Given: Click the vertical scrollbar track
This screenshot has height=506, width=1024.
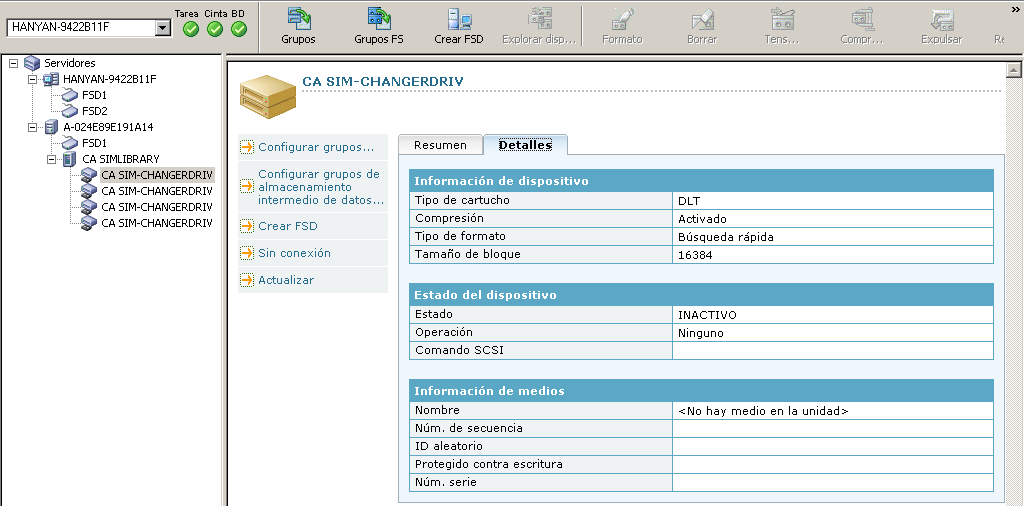Looking at the screenshot, I should click(1014, 291).
